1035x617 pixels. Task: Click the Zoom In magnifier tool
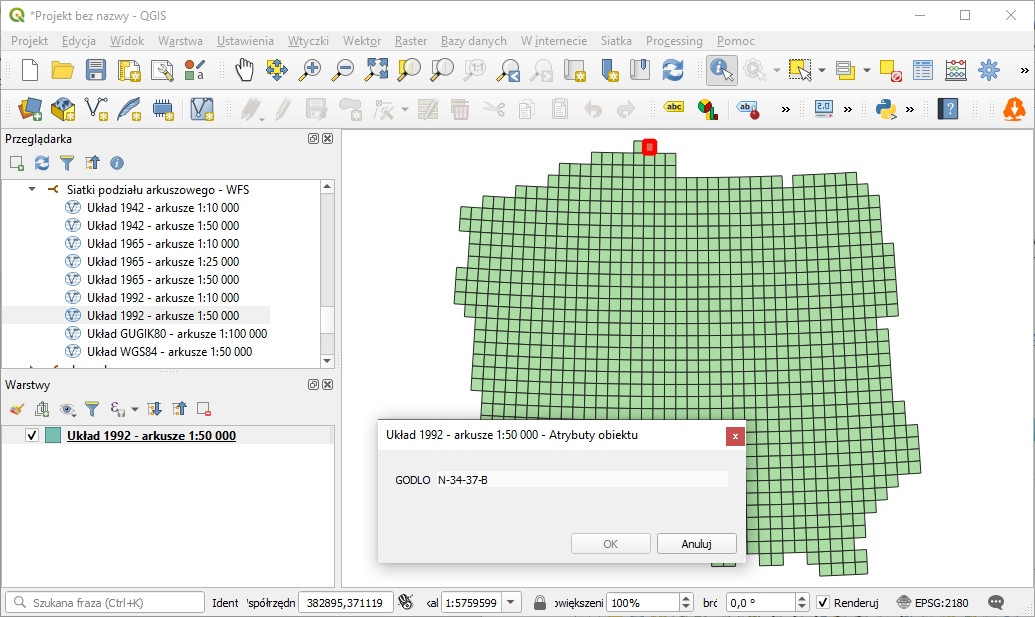311,70
